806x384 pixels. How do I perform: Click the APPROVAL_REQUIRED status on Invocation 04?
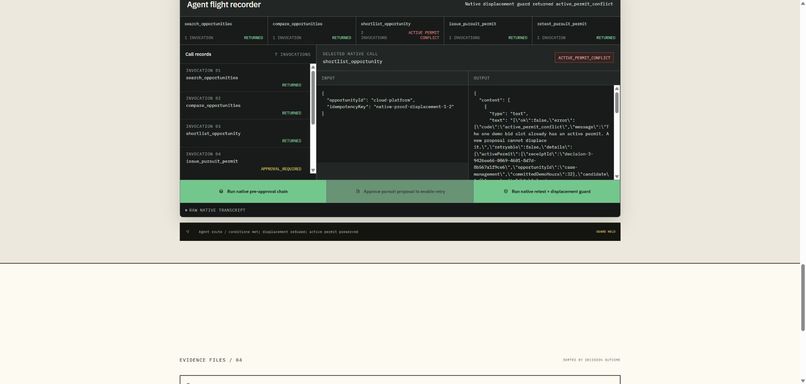pos(281,169)
